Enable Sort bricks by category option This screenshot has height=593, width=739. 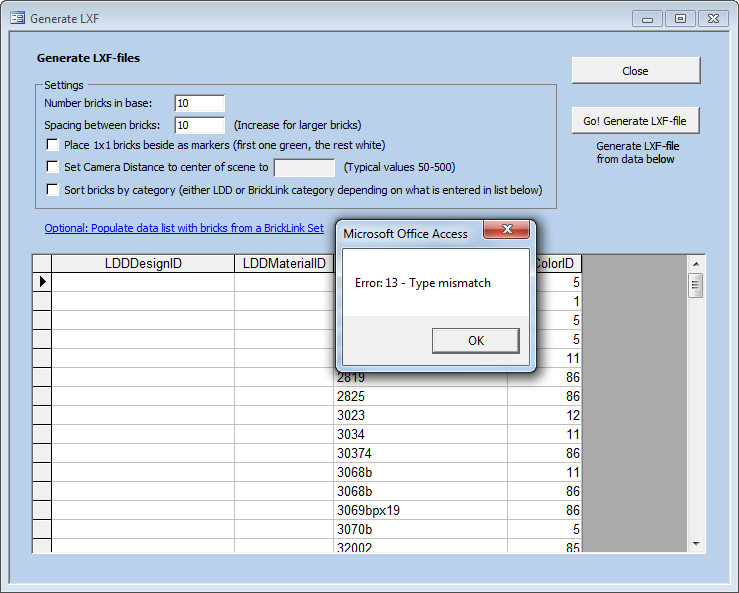point(54,190)
